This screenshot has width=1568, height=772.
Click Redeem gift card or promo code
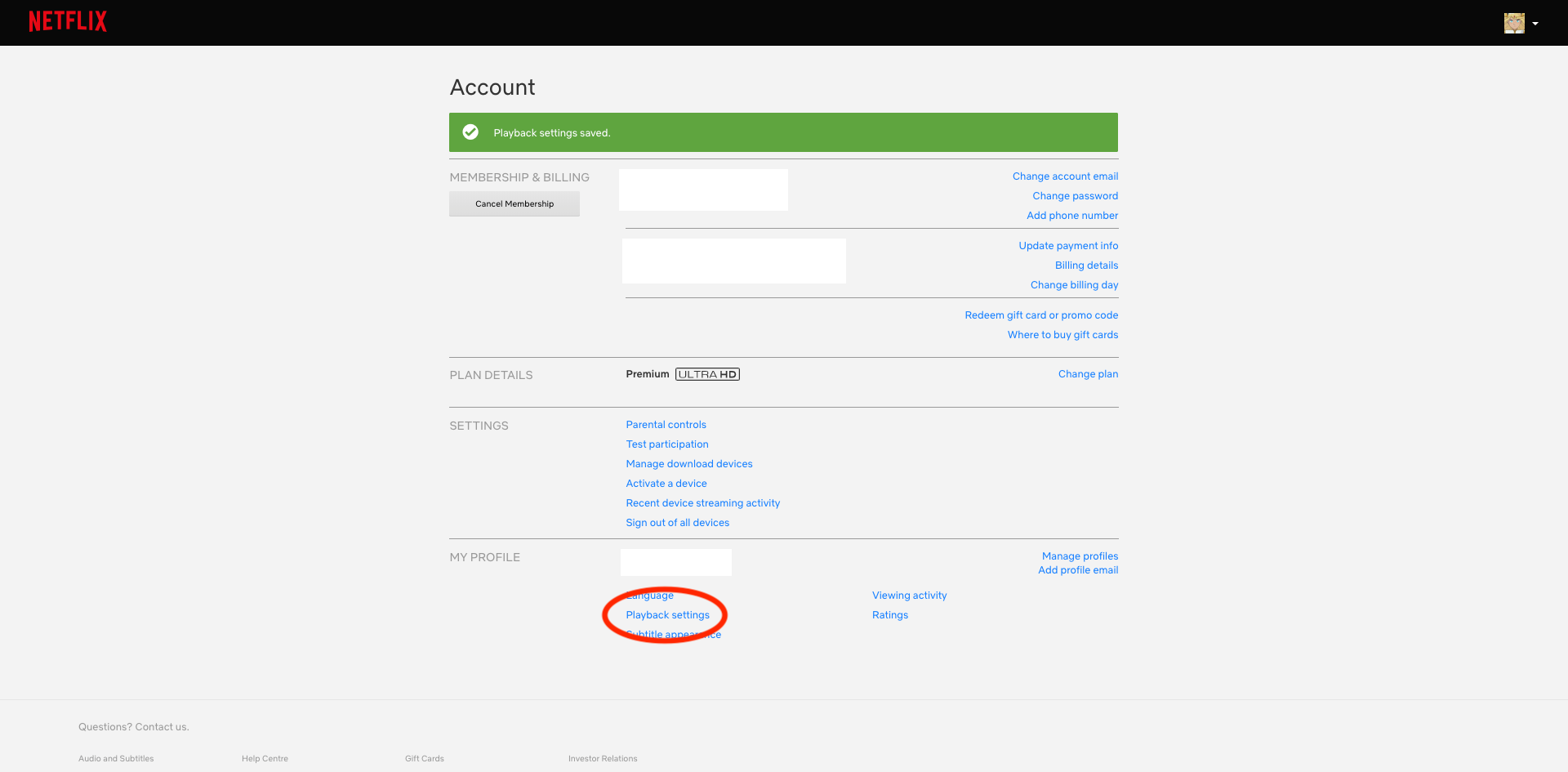click(x=1041, y=315)
